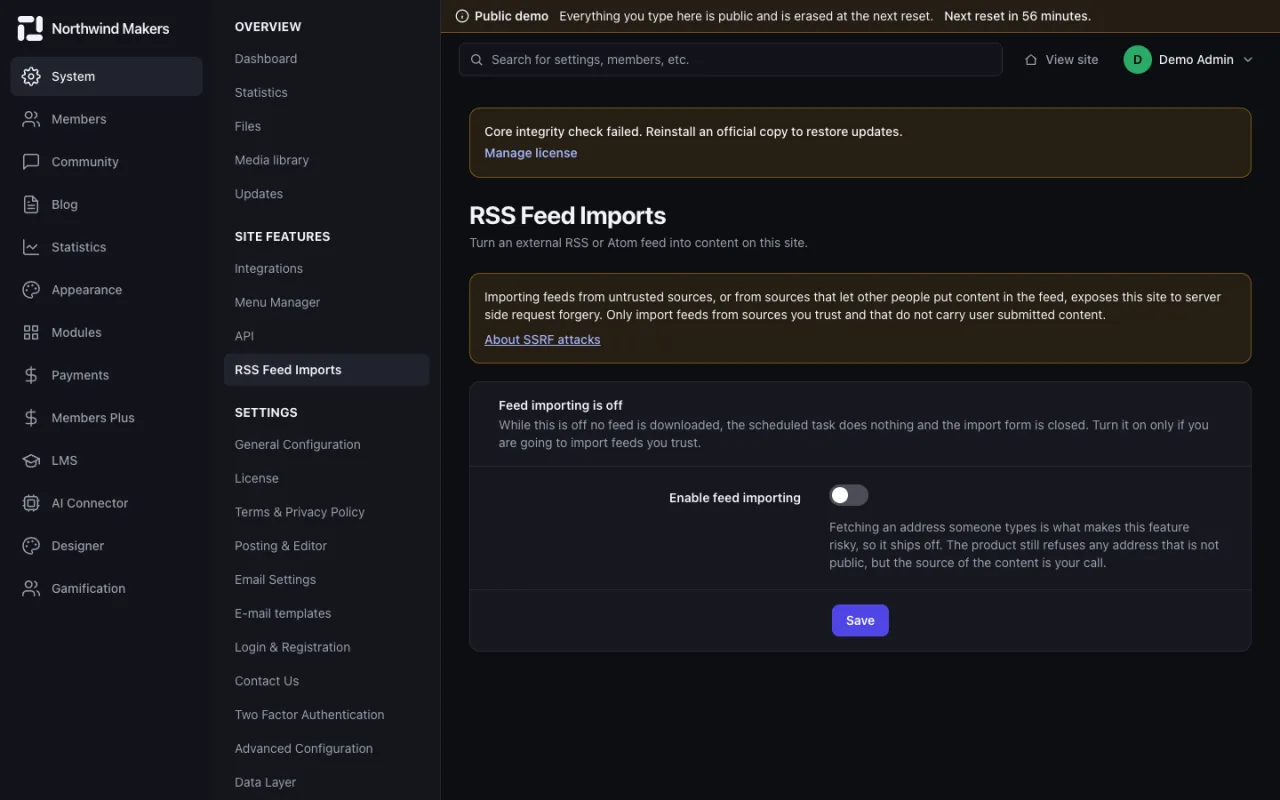Open Appearance via the palette icon
The width and height of the screenshot is (1280, 800).
(31, 290)
